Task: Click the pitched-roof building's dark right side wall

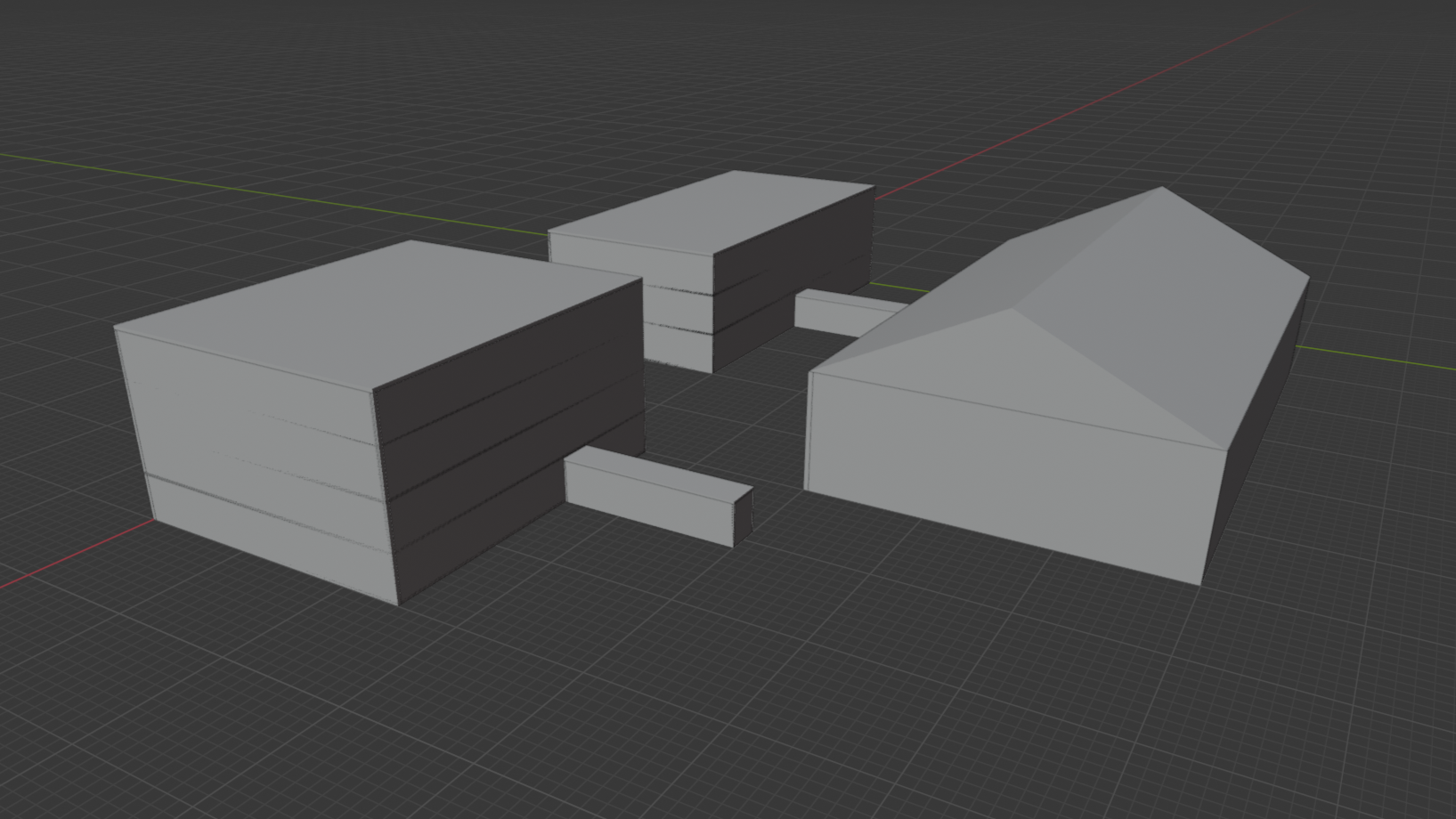Action: [x=1256, y=427]
